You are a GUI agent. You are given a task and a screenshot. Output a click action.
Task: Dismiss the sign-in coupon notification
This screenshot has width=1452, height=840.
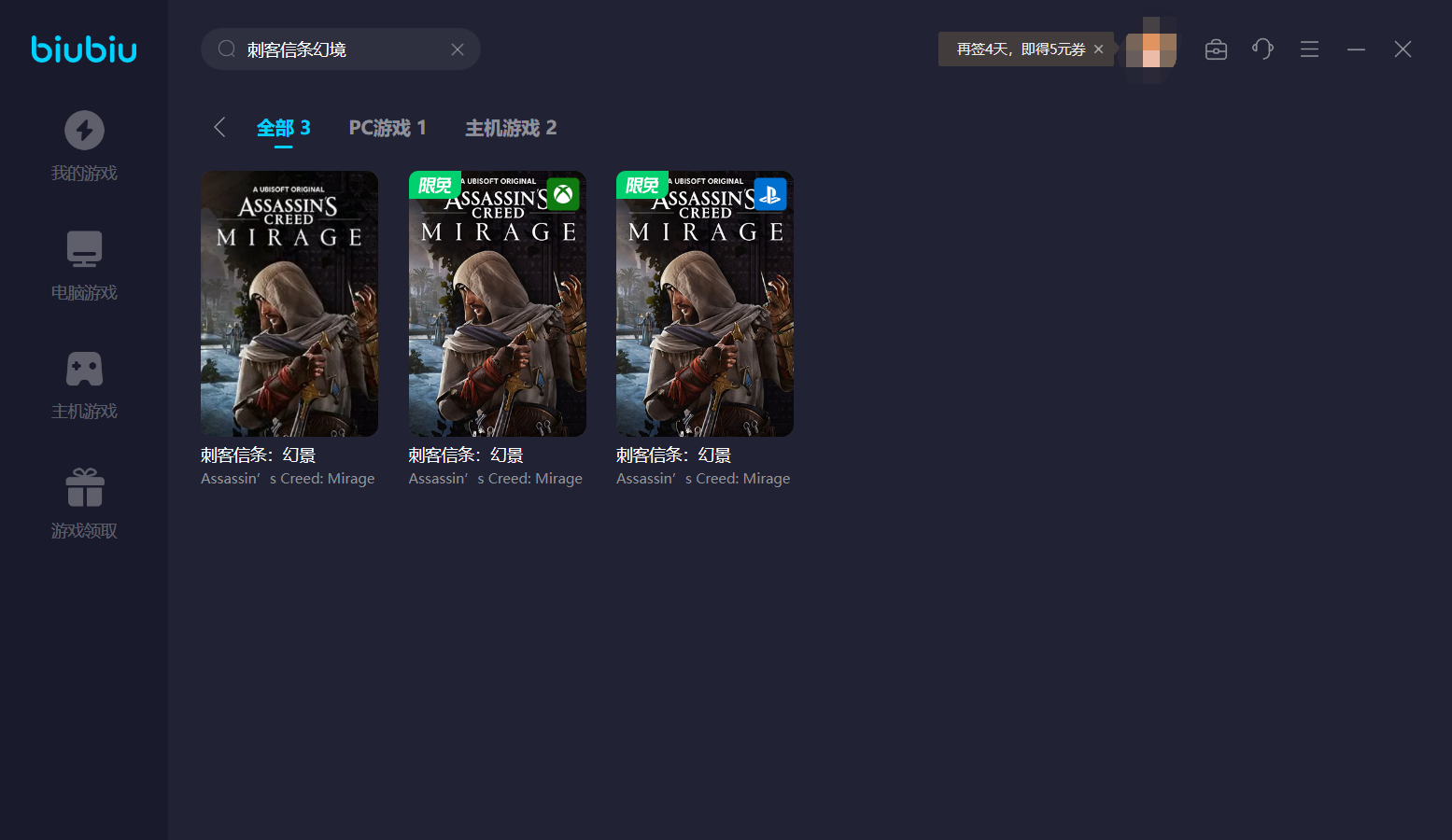(1098, 49)
